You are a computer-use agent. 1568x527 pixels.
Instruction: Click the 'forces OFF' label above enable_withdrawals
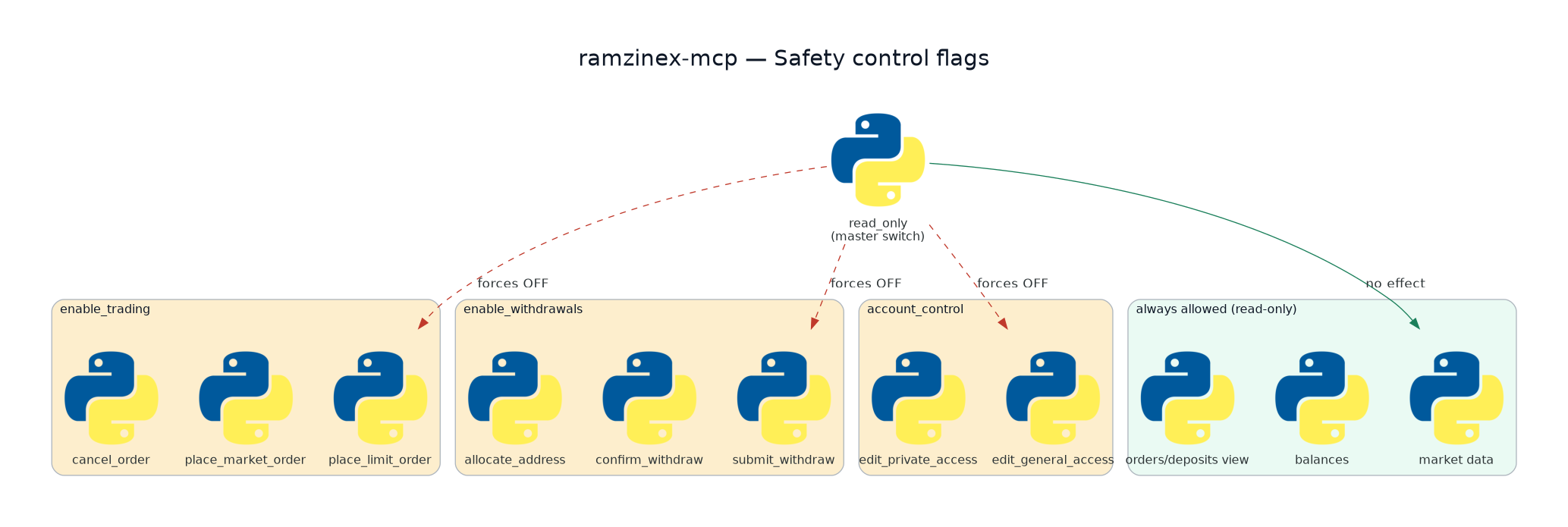866,284
